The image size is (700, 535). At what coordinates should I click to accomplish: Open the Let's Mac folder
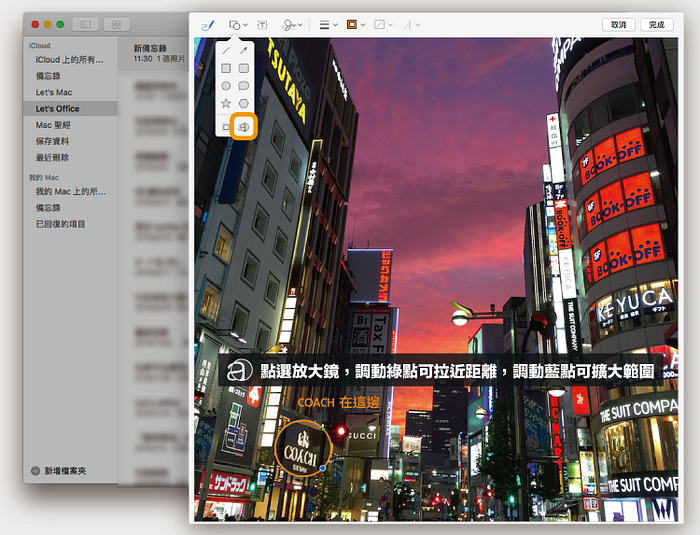[x=71, y=92]
